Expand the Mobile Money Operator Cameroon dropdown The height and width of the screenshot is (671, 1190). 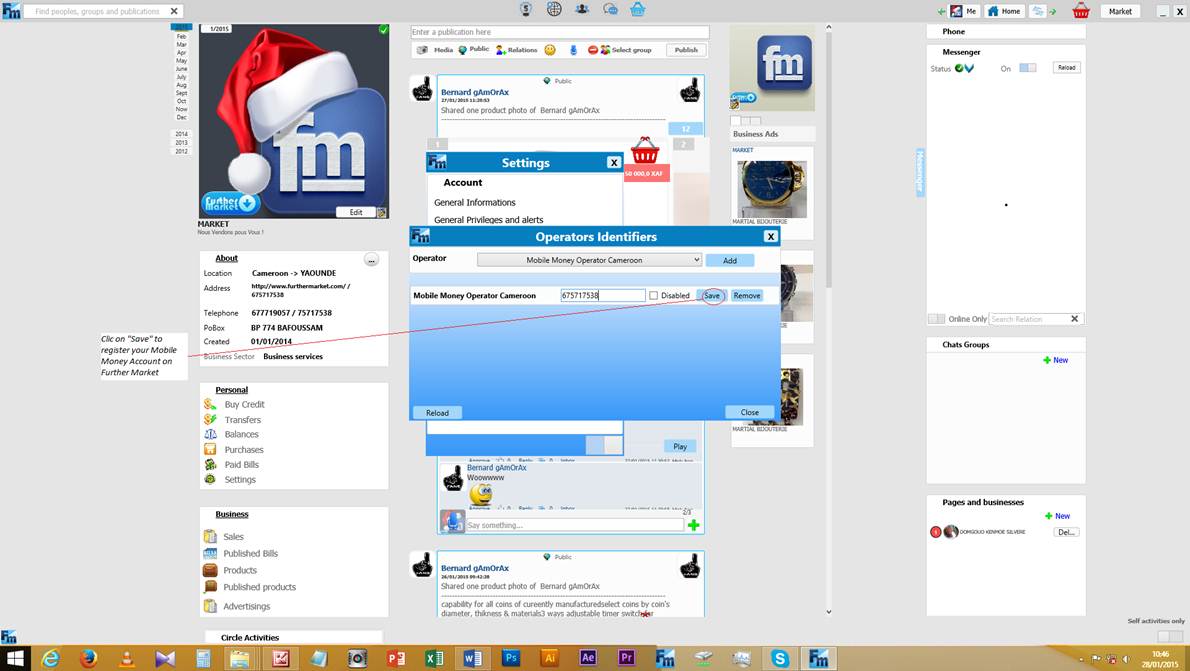click(588, 260)
